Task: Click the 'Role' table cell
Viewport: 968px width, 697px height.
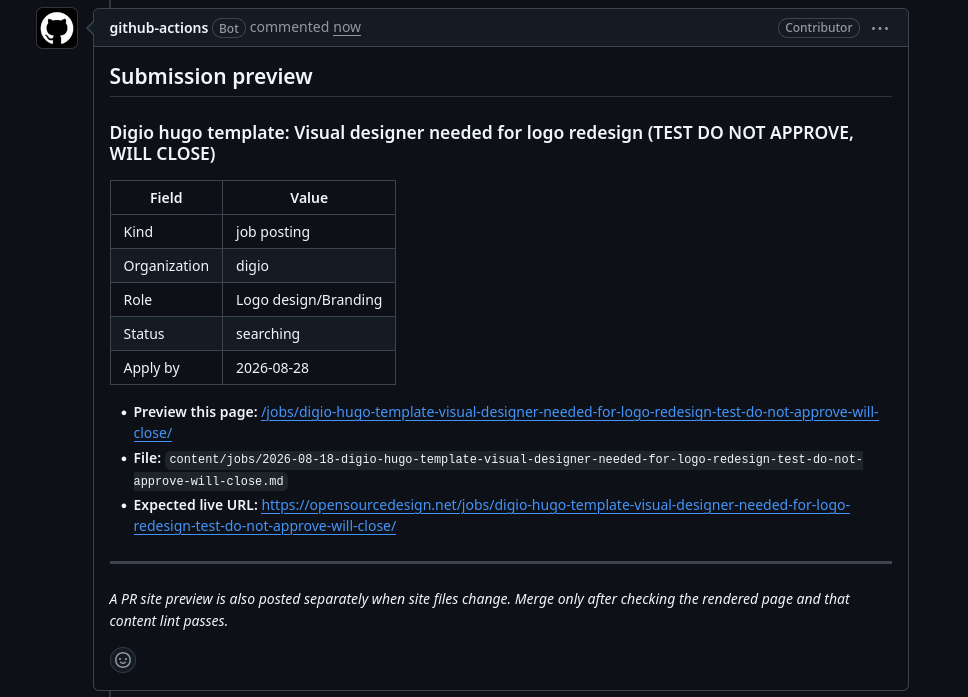Action: (x=166, y=299)
